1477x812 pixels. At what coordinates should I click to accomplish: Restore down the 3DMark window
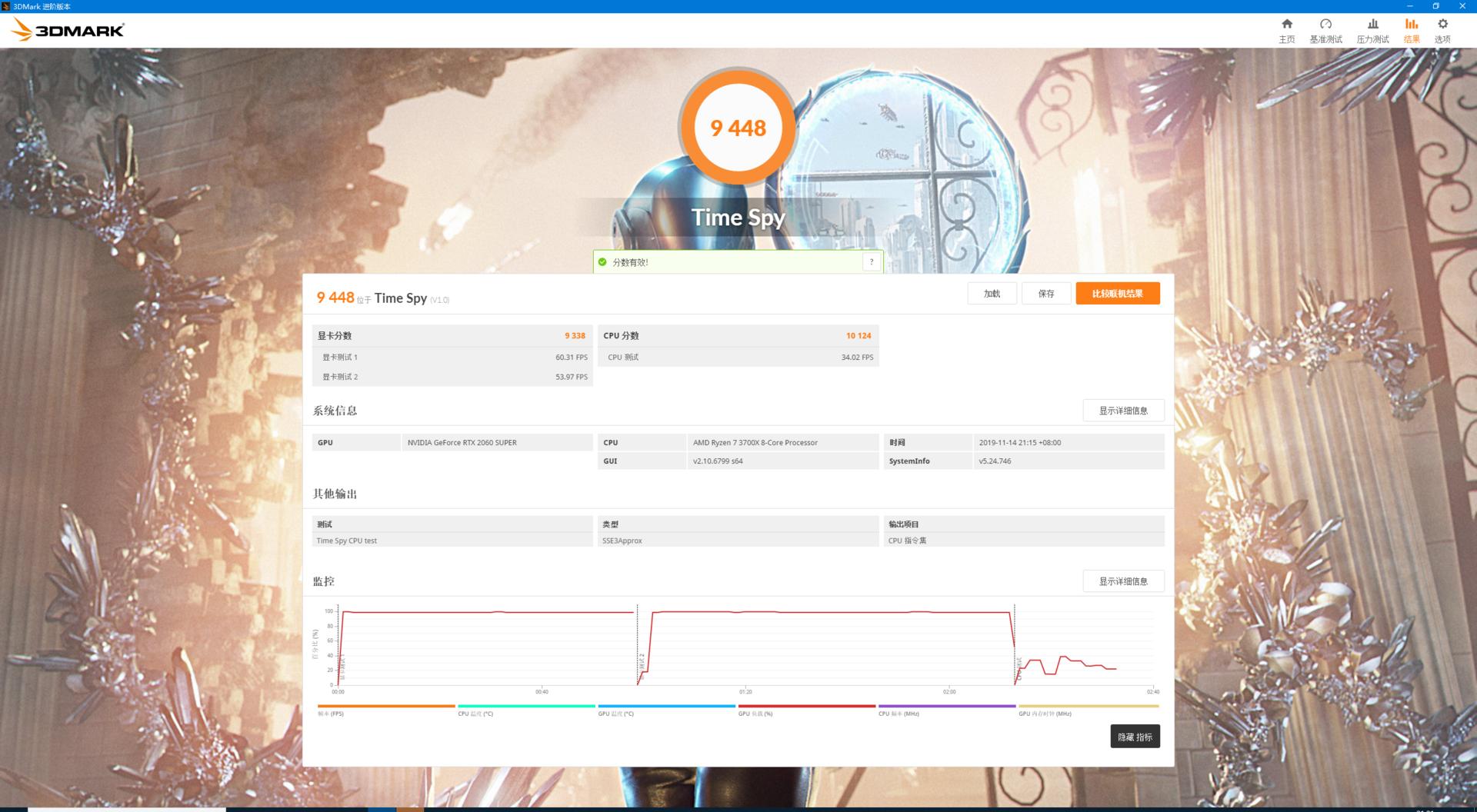[1436, 6]
